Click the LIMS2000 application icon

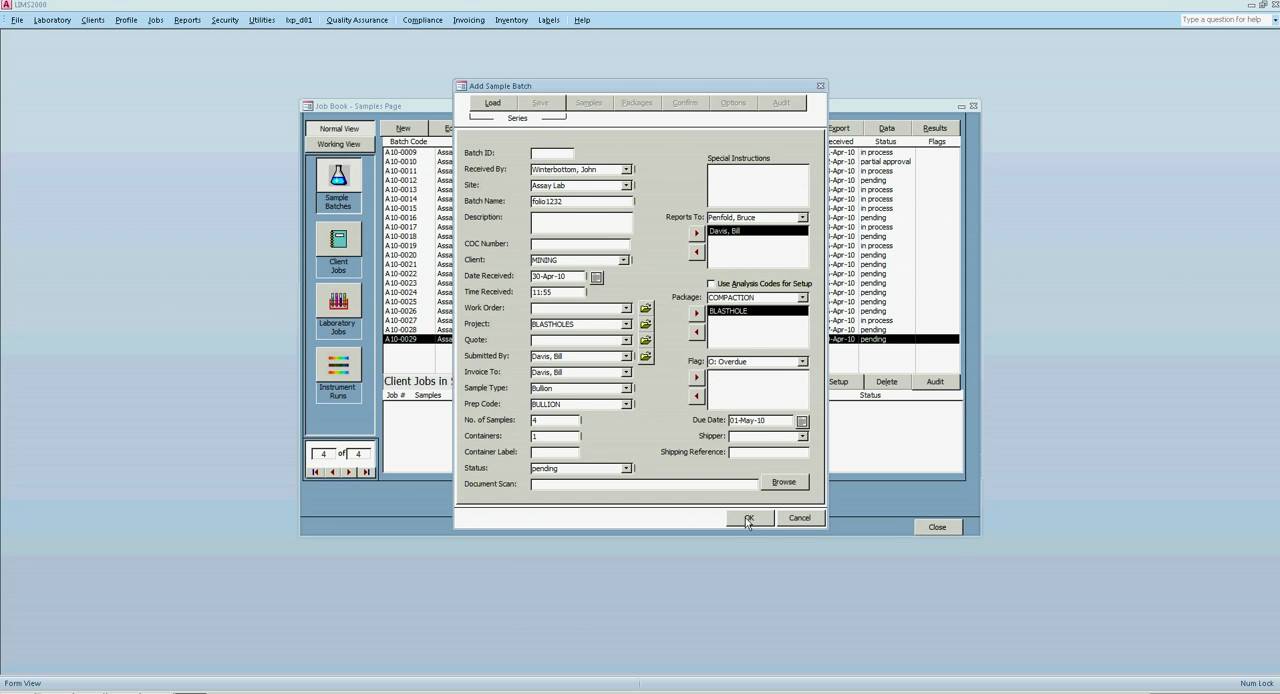pyautogui.click(x=6, y=5)
